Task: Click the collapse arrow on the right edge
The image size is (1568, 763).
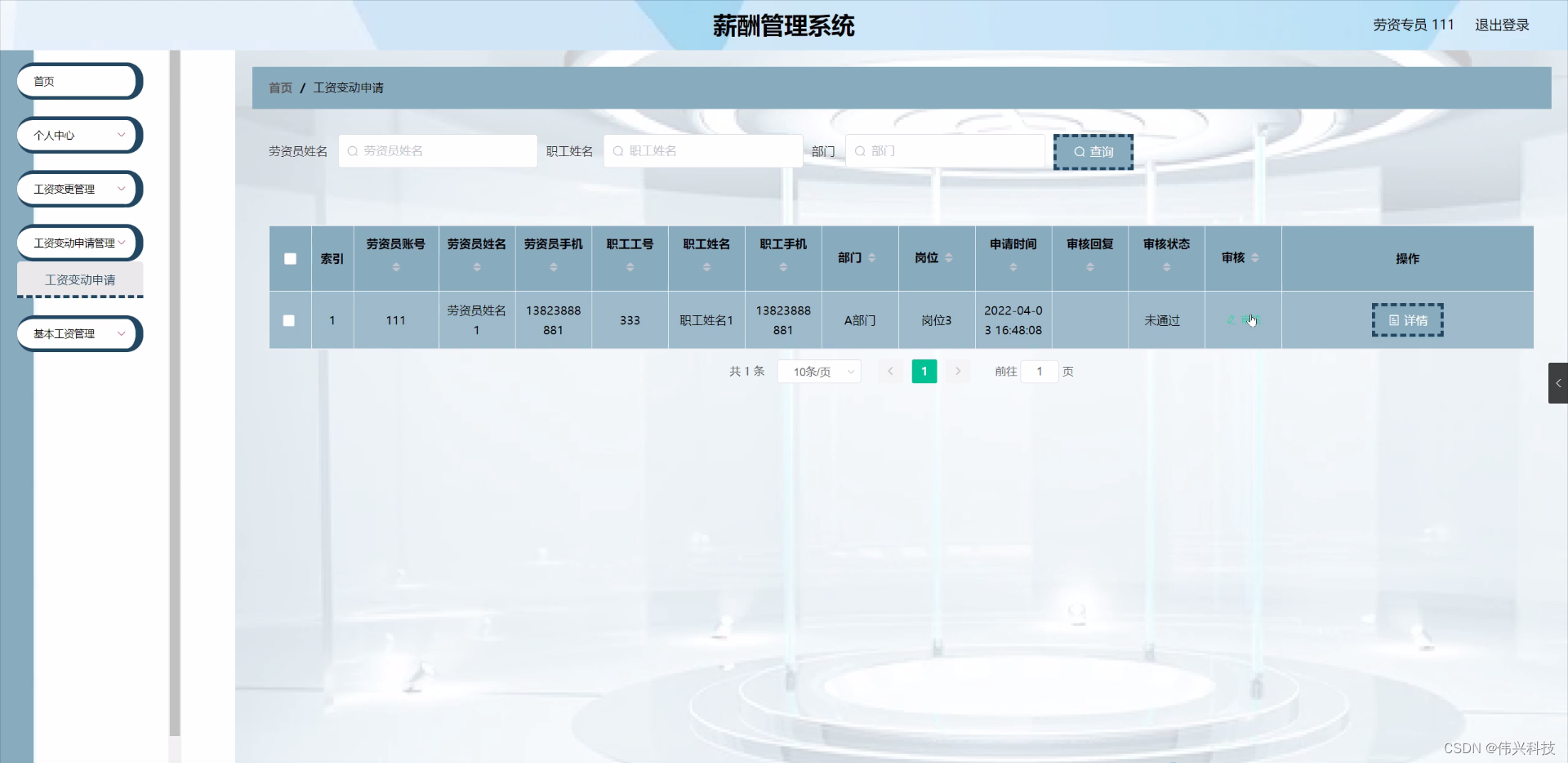Action: [1558, 382]
